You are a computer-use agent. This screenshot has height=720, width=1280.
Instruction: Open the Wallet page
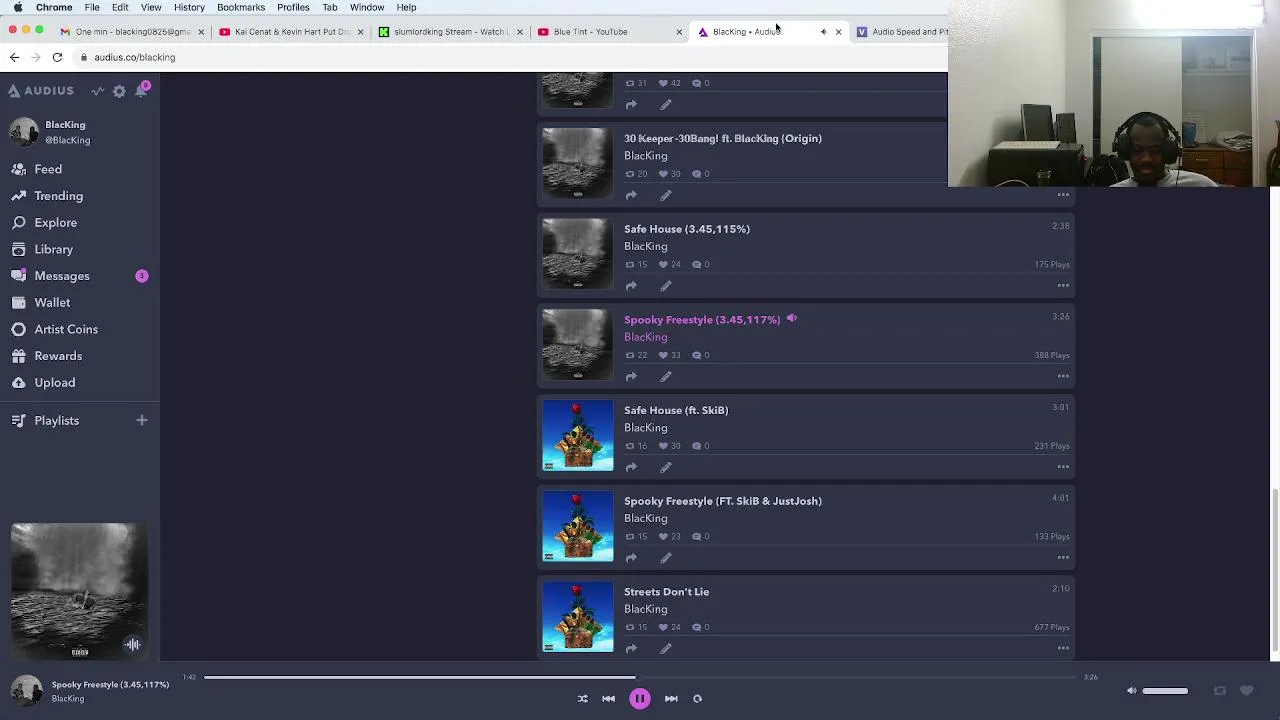pyautogui.click(x=52, y=302)
